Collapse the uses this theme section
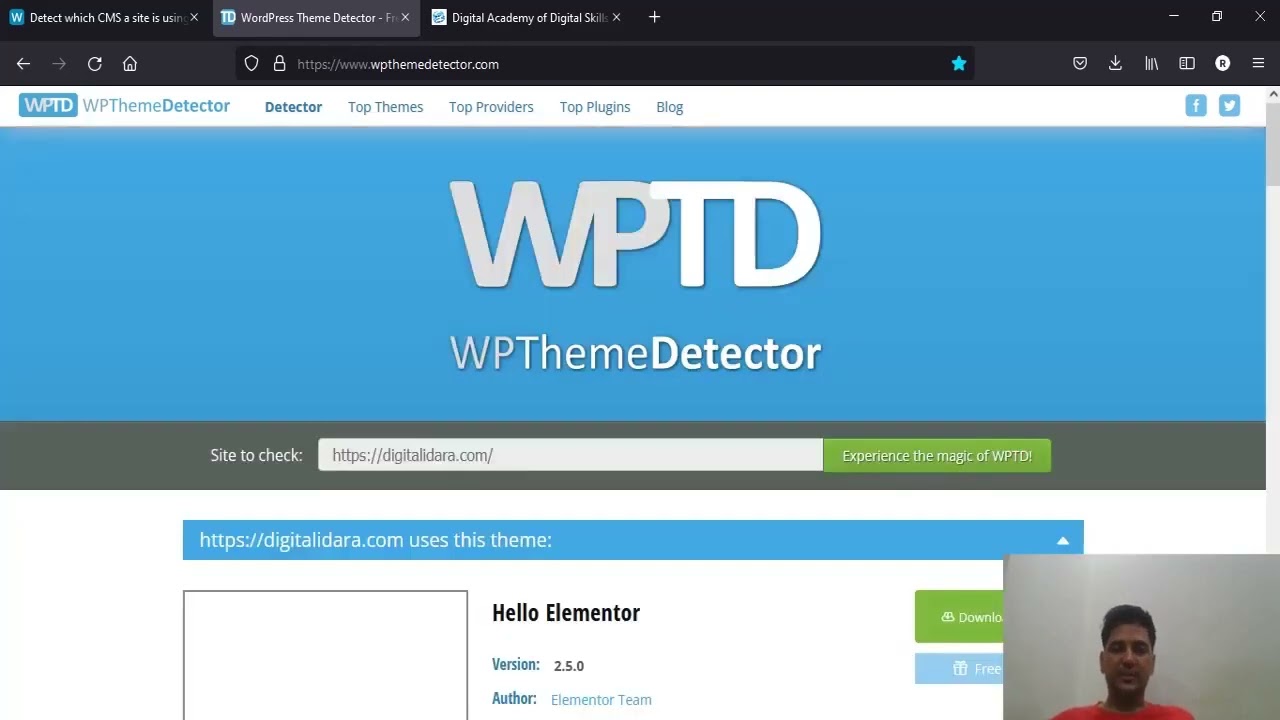The image size is (1280, 720). point(1062,540)
